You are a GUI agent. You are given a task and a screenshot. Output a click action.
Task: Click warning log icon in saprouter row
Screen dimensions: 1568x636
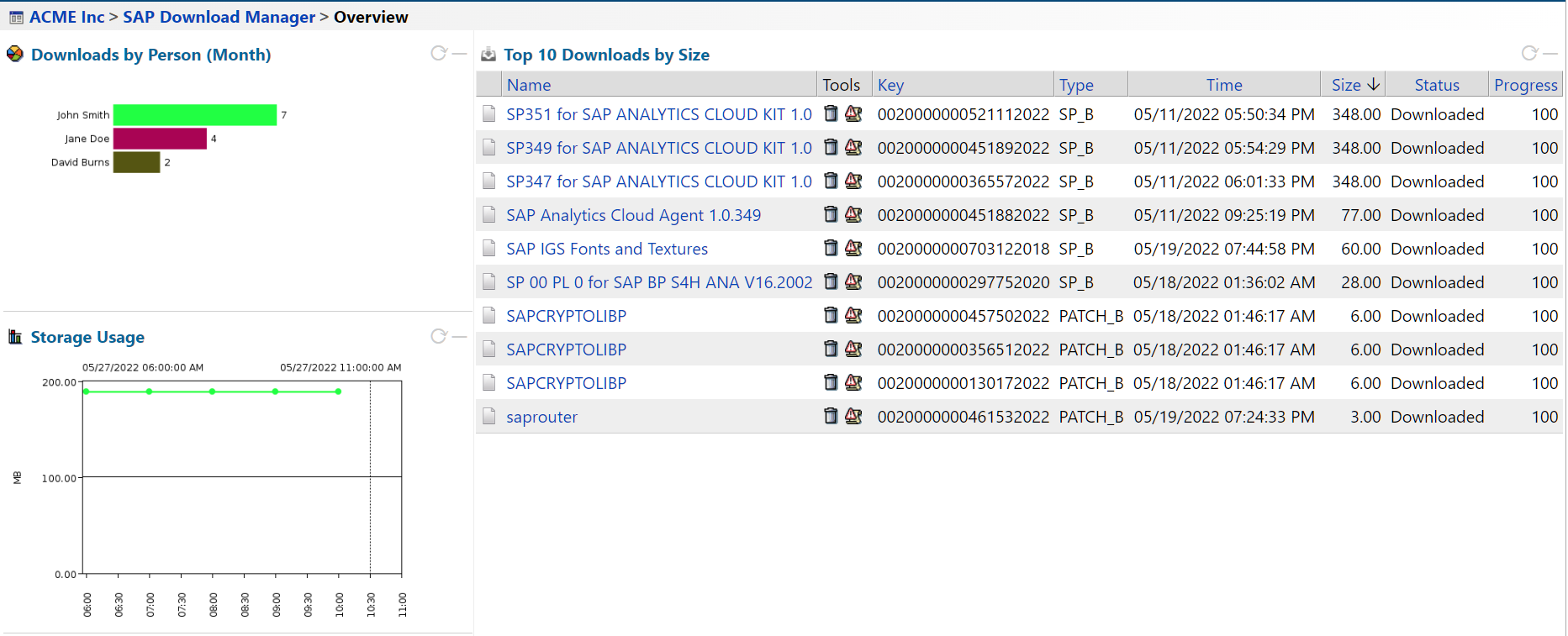853,416
